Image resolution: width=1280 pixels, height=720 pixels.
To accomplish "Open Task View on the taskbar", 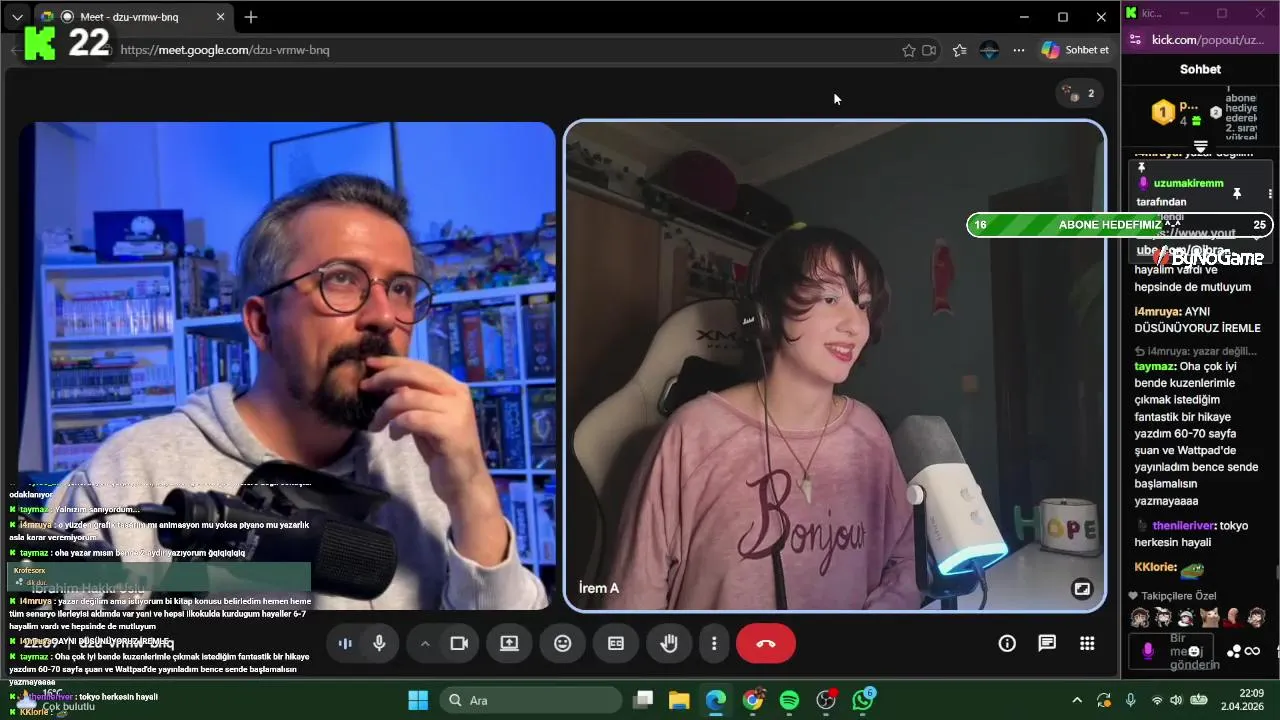I will (643, 700).
